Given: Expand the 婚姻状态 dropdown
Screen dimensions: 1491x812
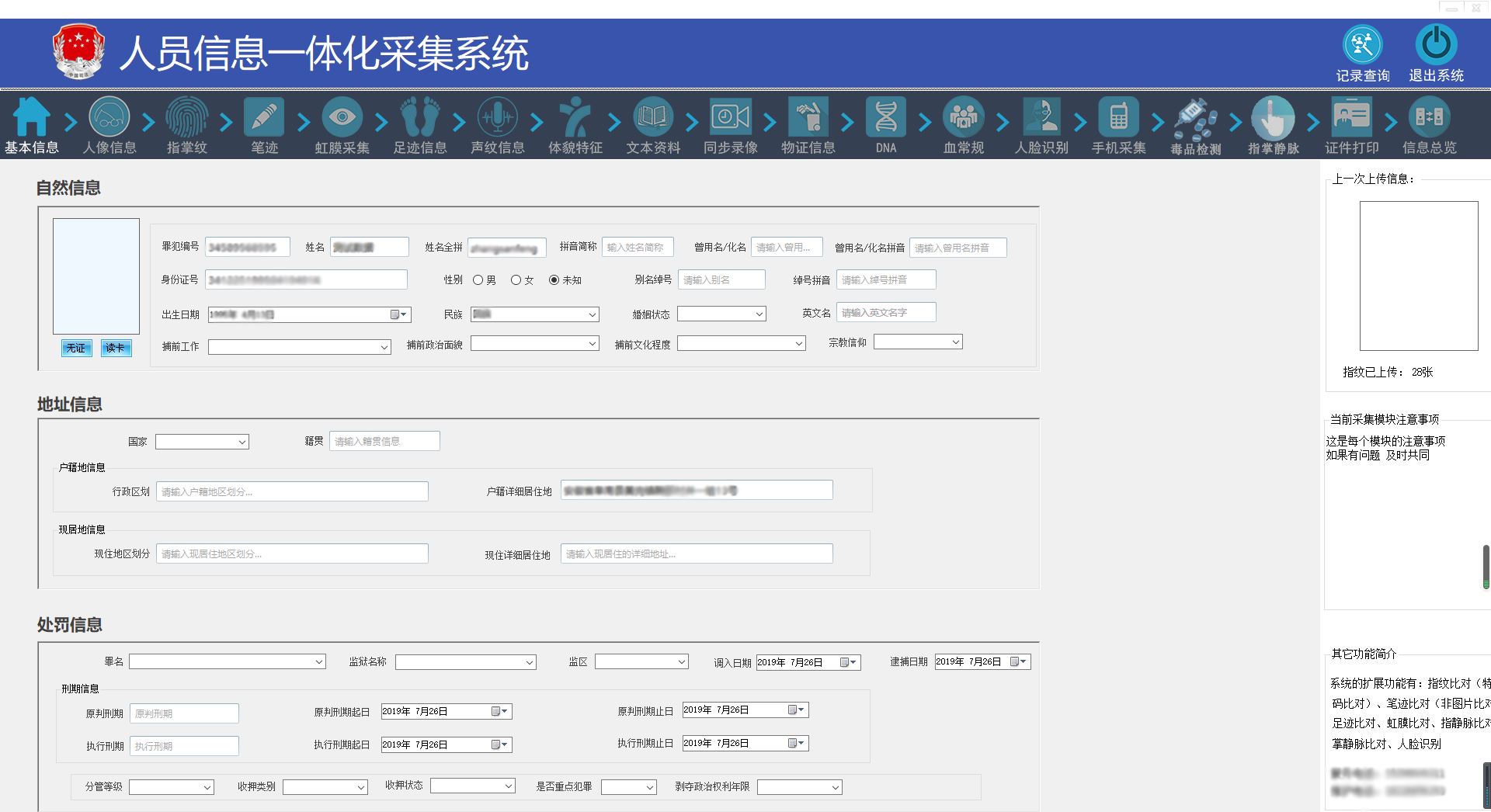Looking at the screenshot, I should (x=721, y=314).
